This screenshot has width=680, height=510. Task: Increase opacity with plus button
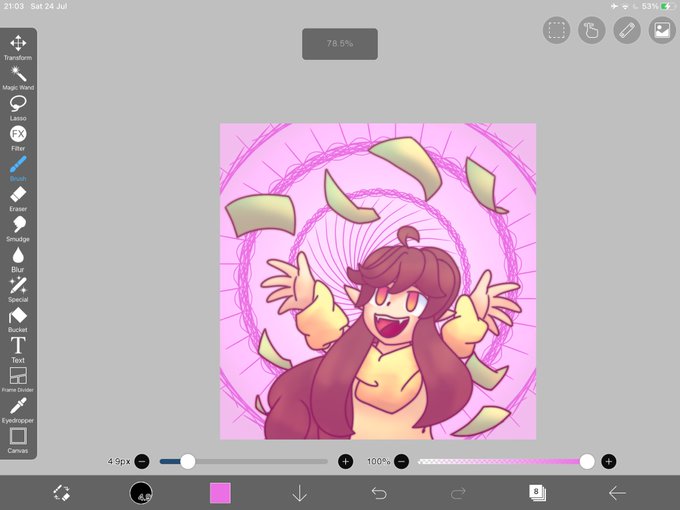(x=609, y=461)
